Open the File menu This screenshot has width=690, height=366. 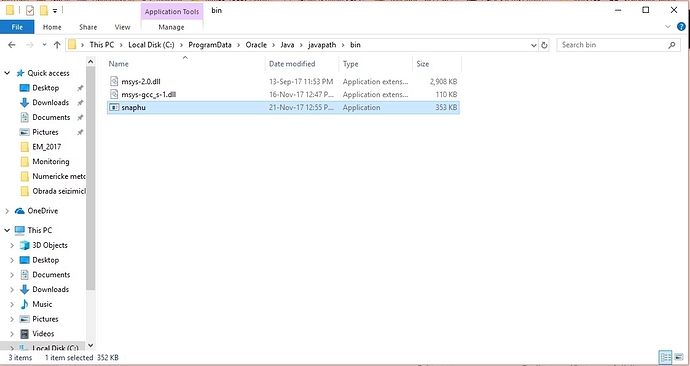pos(17,27)
